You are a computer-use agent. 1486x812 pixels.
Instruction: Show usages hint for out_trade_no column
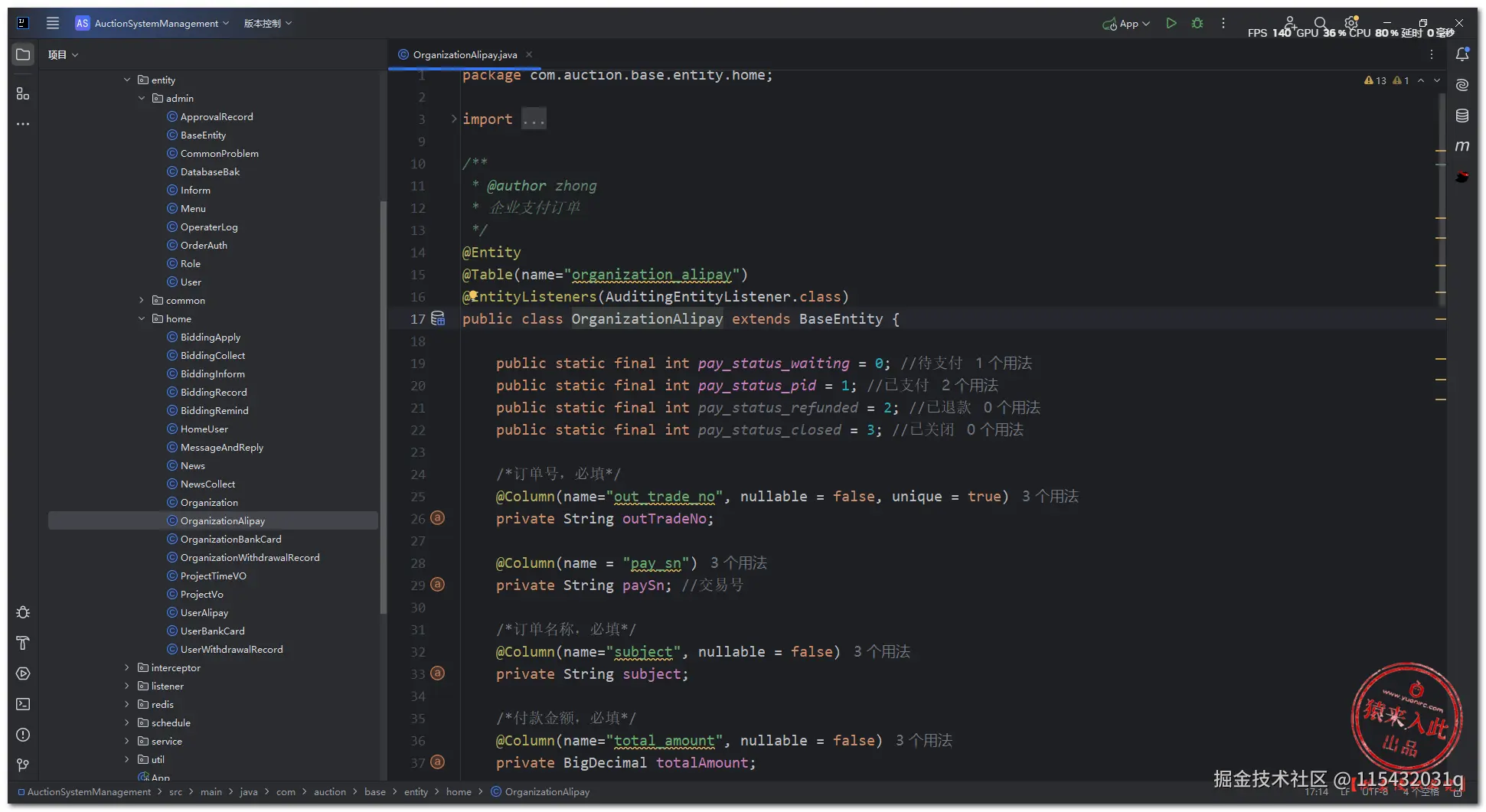(x=1050, y=496)
